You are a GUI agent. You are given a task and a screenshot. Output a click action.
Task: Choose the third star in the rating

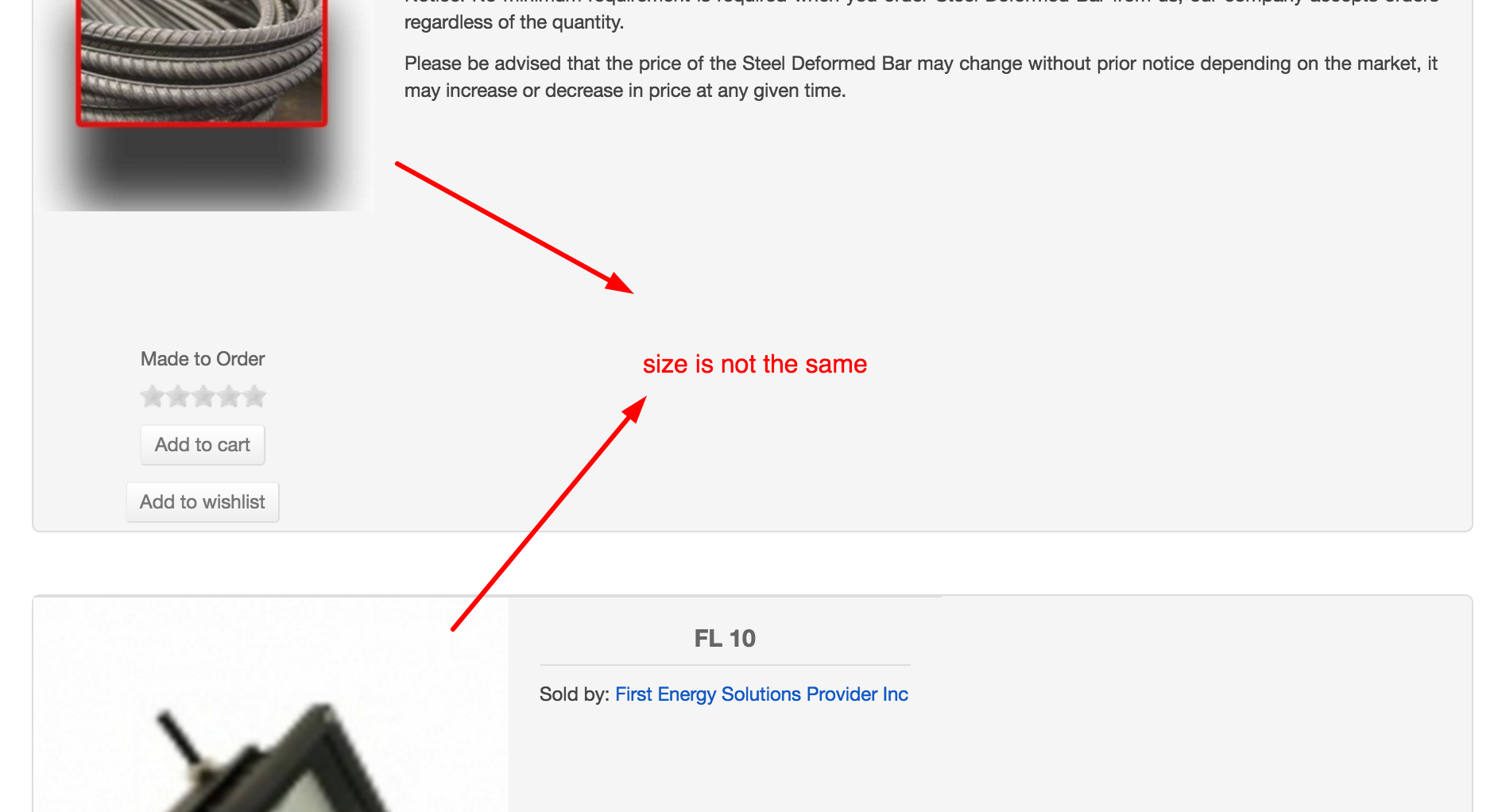click(x=203, y=396)
